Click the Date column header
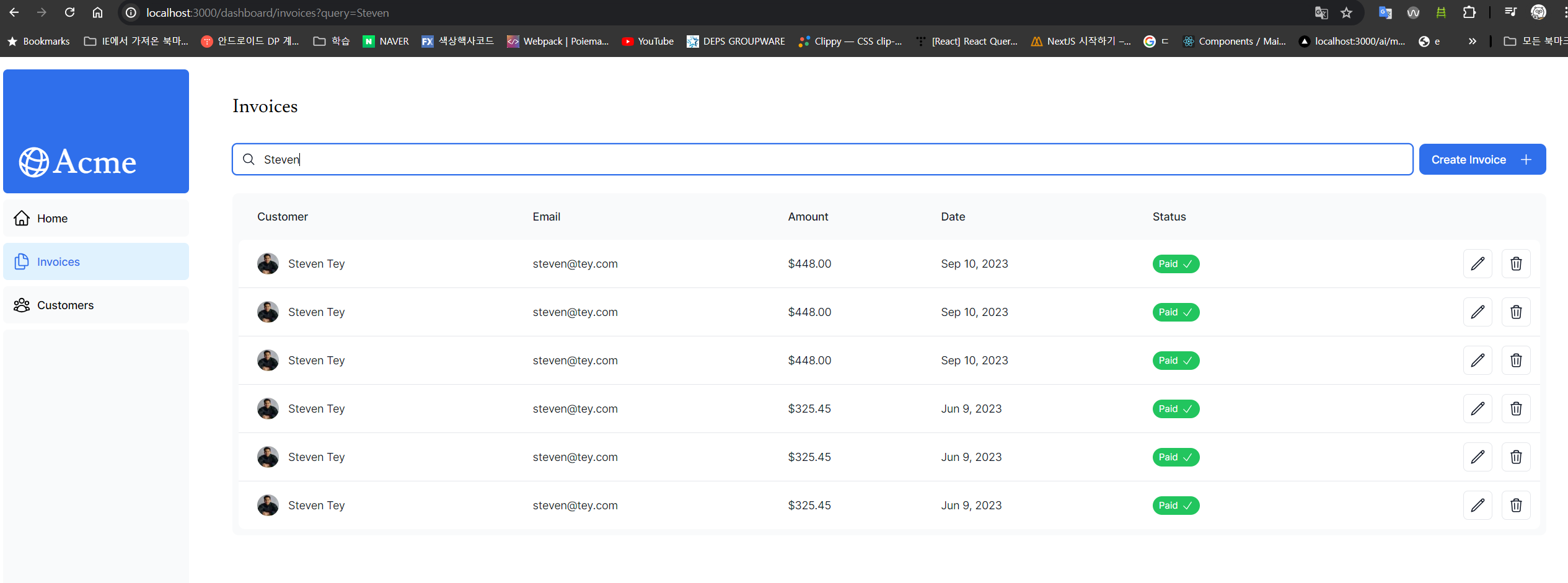Screen dimensions: 1568x583 pos(953,217)
